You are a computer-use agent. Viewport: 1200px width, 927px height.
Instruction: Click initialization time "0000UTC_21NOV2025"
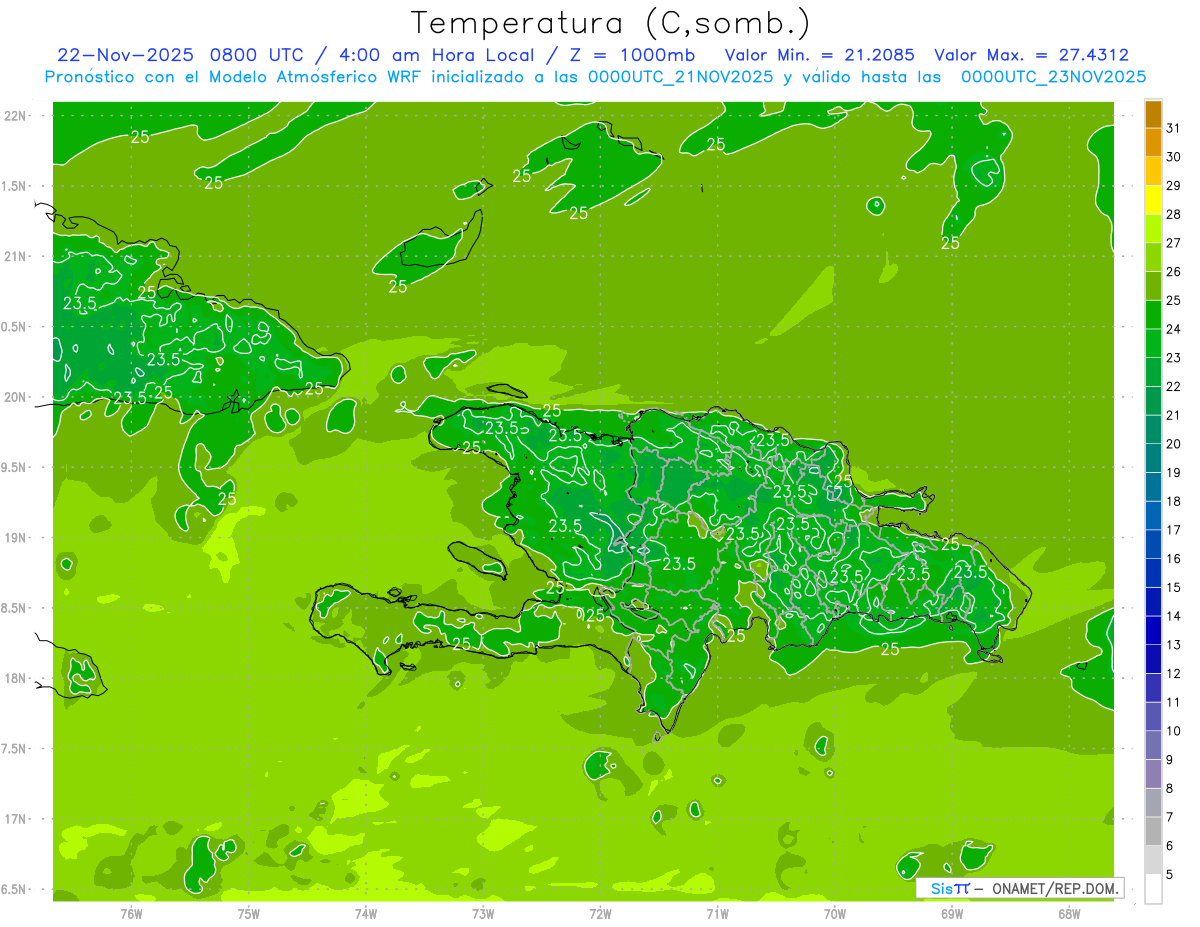pyautogui.click(x=680, y=77)
